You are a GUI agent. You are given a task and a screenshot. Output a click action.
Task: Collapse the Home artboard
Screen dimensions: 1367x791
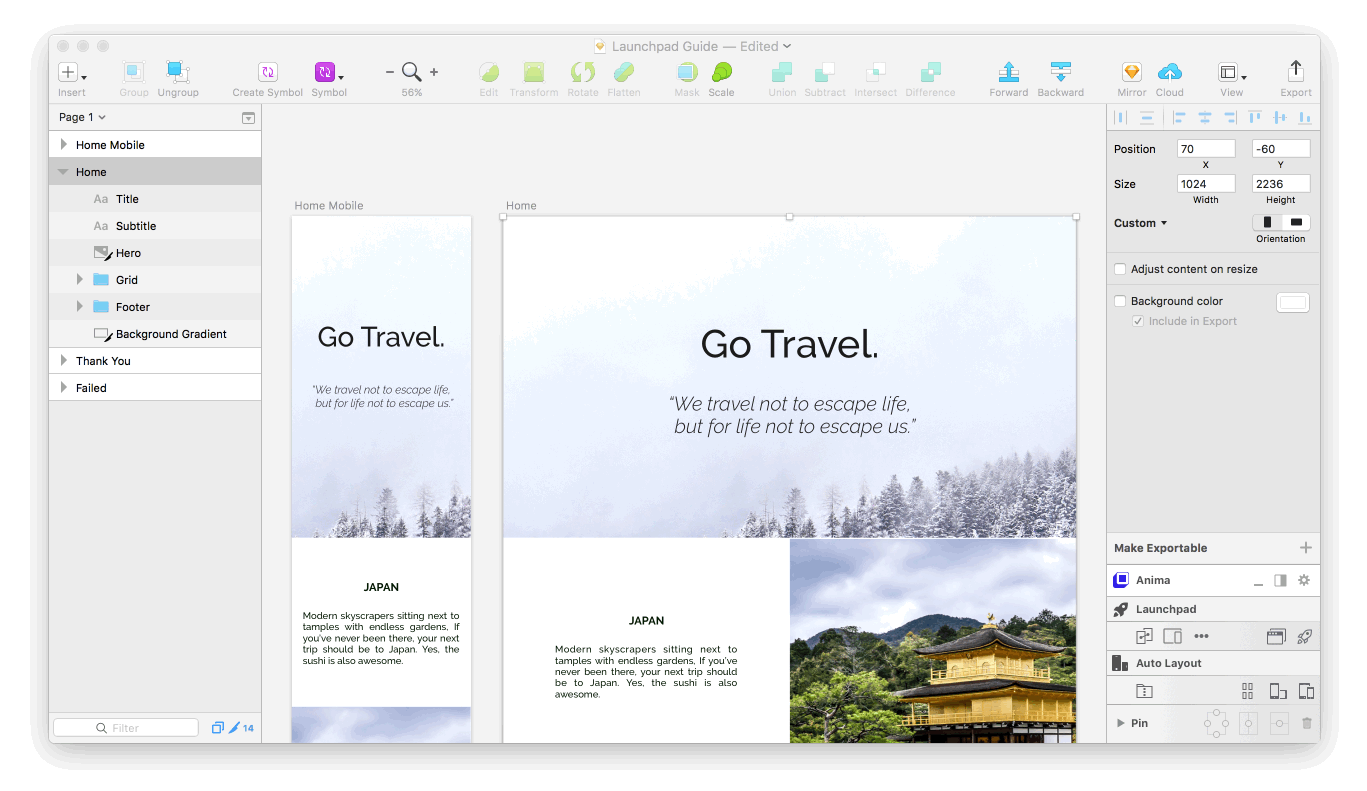coord(64,172)
